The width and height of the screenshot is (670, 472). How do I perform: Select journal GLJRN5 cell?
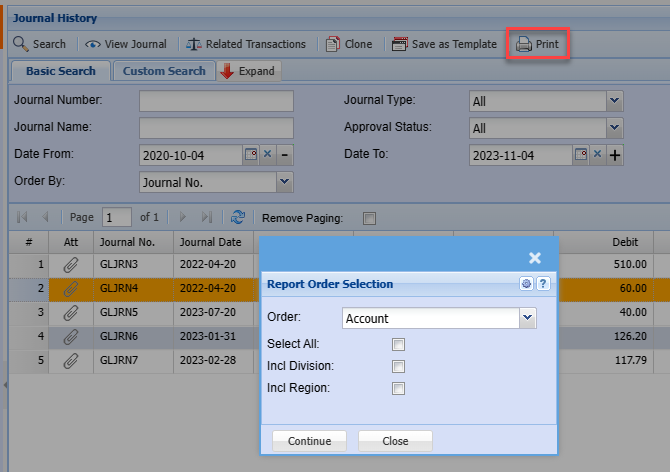coord(133,312)
